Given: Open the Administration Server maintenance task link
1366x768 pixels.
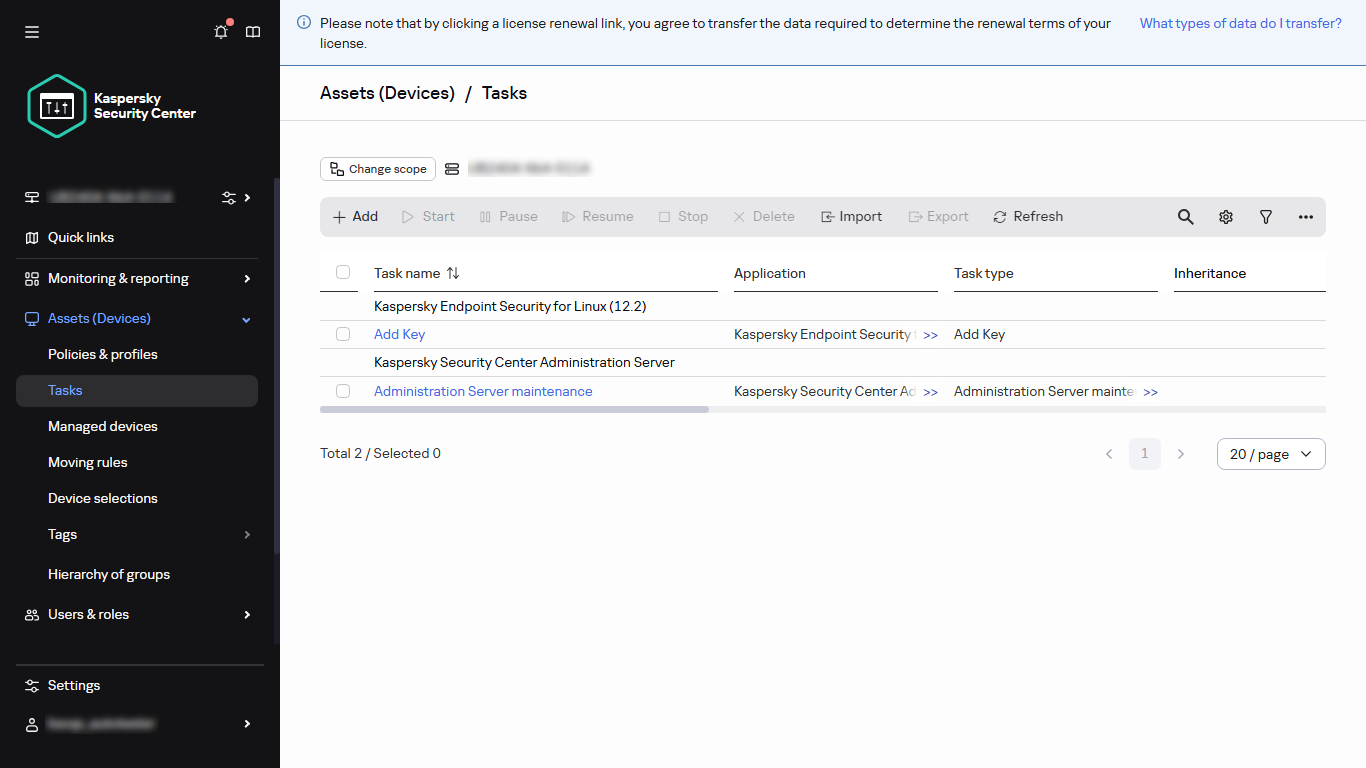Looking at the screenshot, I should (483, 391).
